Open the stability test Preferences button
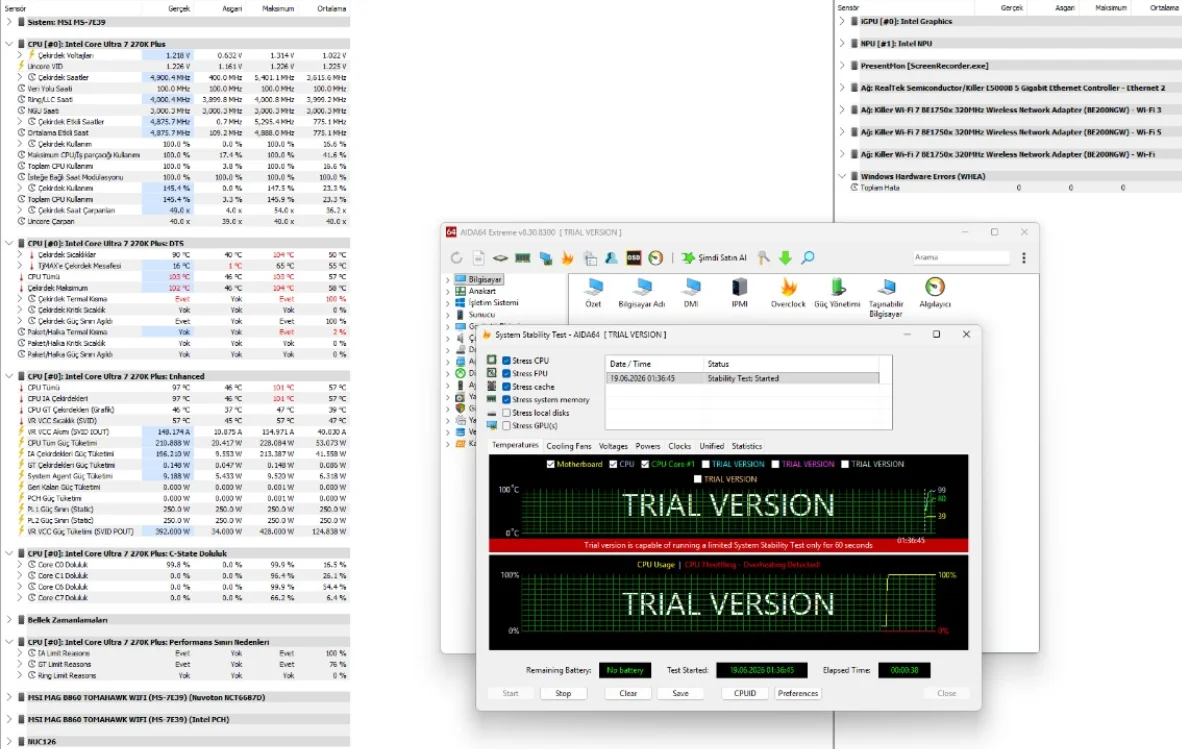 click(x=798, y=693)
